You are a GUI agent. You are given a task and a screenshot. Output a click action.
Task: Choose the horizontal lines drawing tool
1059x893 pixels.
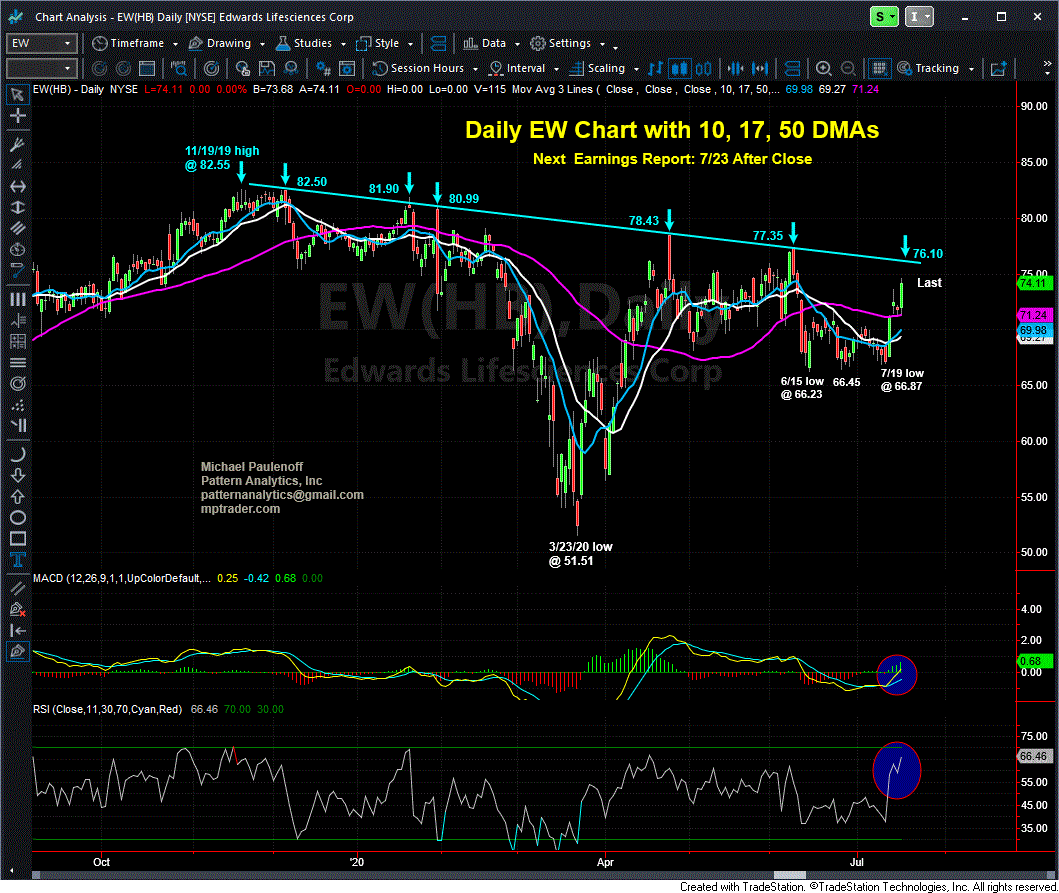pos(18,363)
